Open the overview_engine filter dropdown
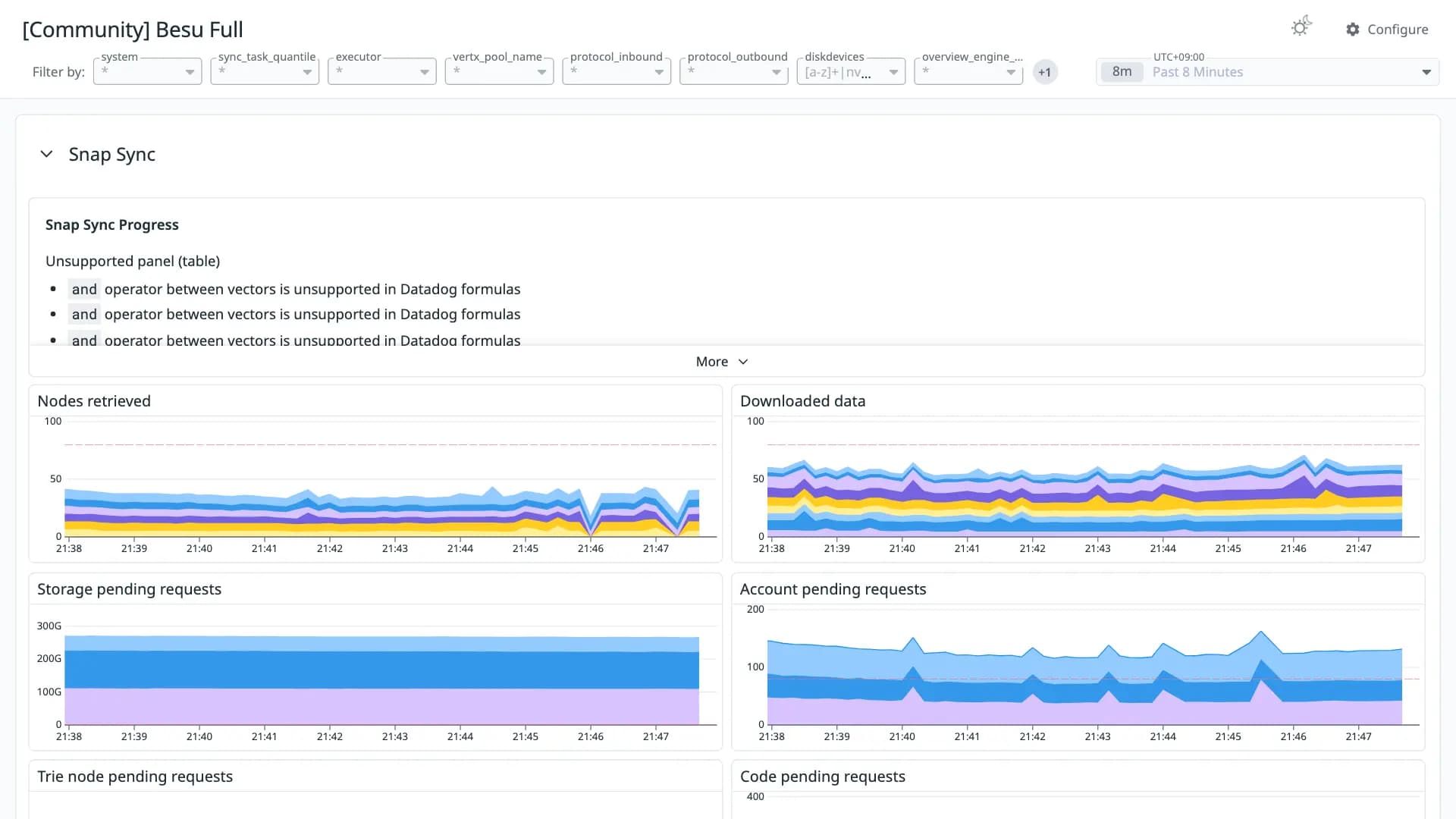Screen dimensions: 1456x819 968,71
